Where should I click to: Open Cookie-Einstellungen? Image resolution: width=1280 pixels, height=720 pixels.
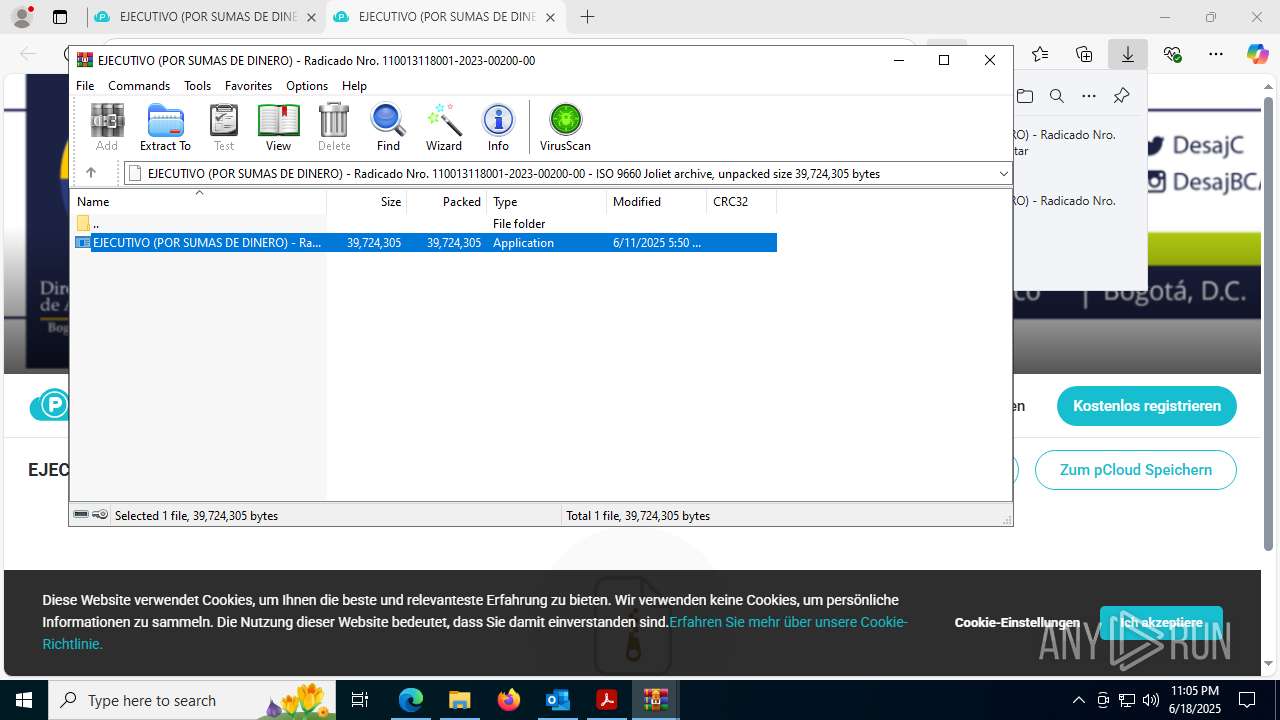(1017, 622)
